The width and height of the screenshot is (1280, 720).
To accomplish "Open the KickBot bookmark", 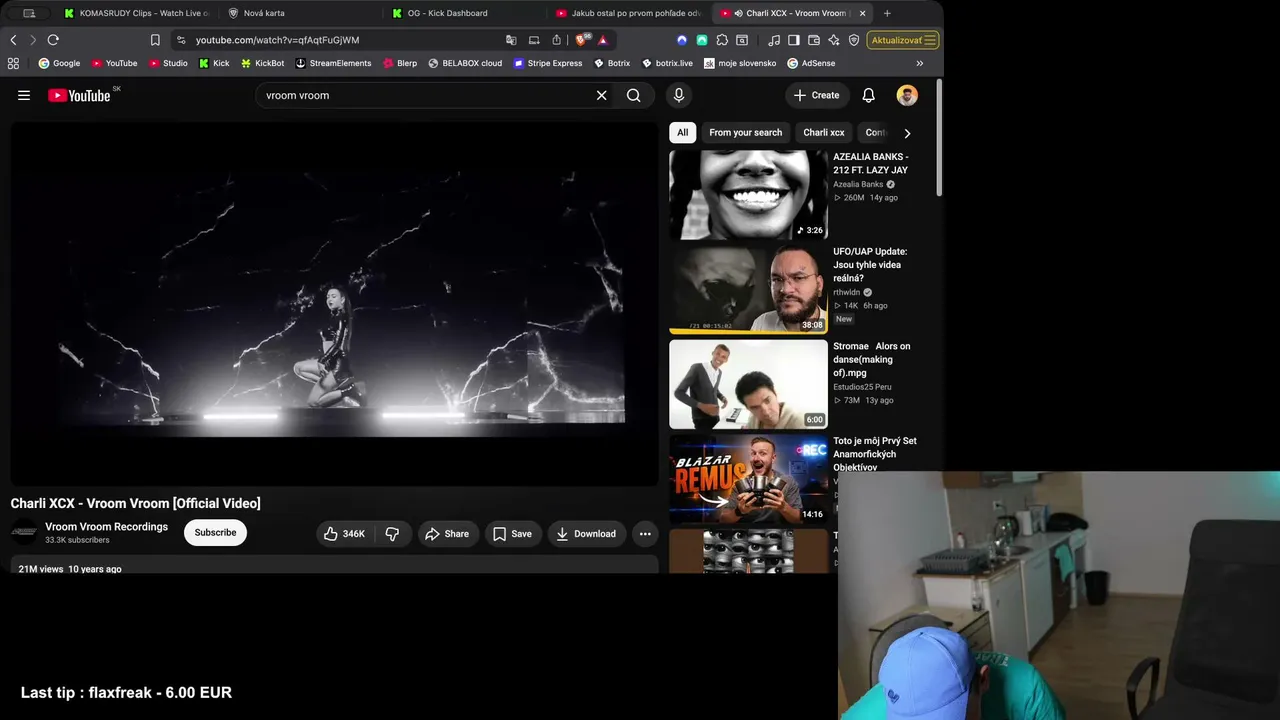I will (x=263, y=63).
